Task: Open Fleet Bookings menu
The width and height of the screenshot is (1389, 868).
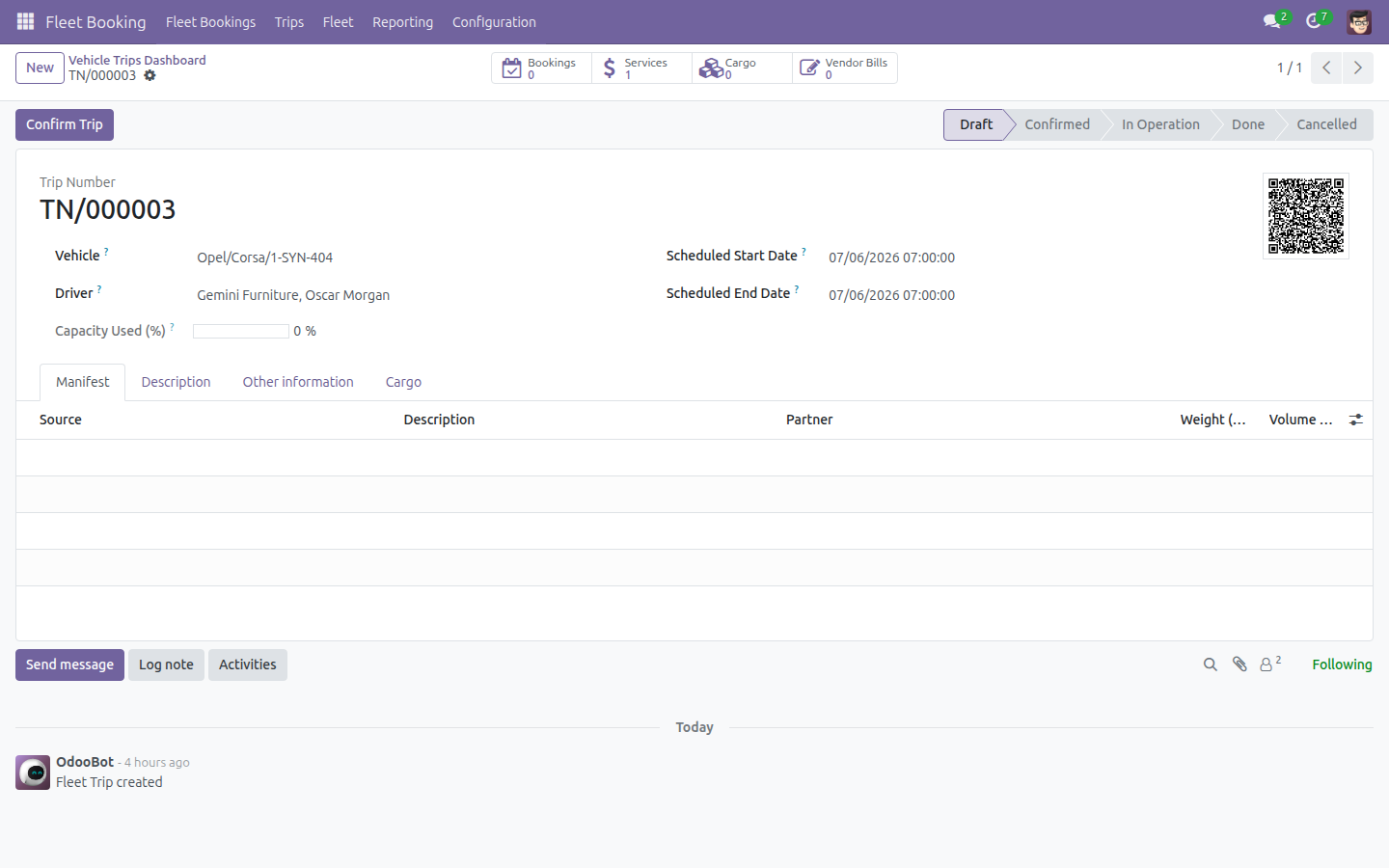Action: [210, 21]
